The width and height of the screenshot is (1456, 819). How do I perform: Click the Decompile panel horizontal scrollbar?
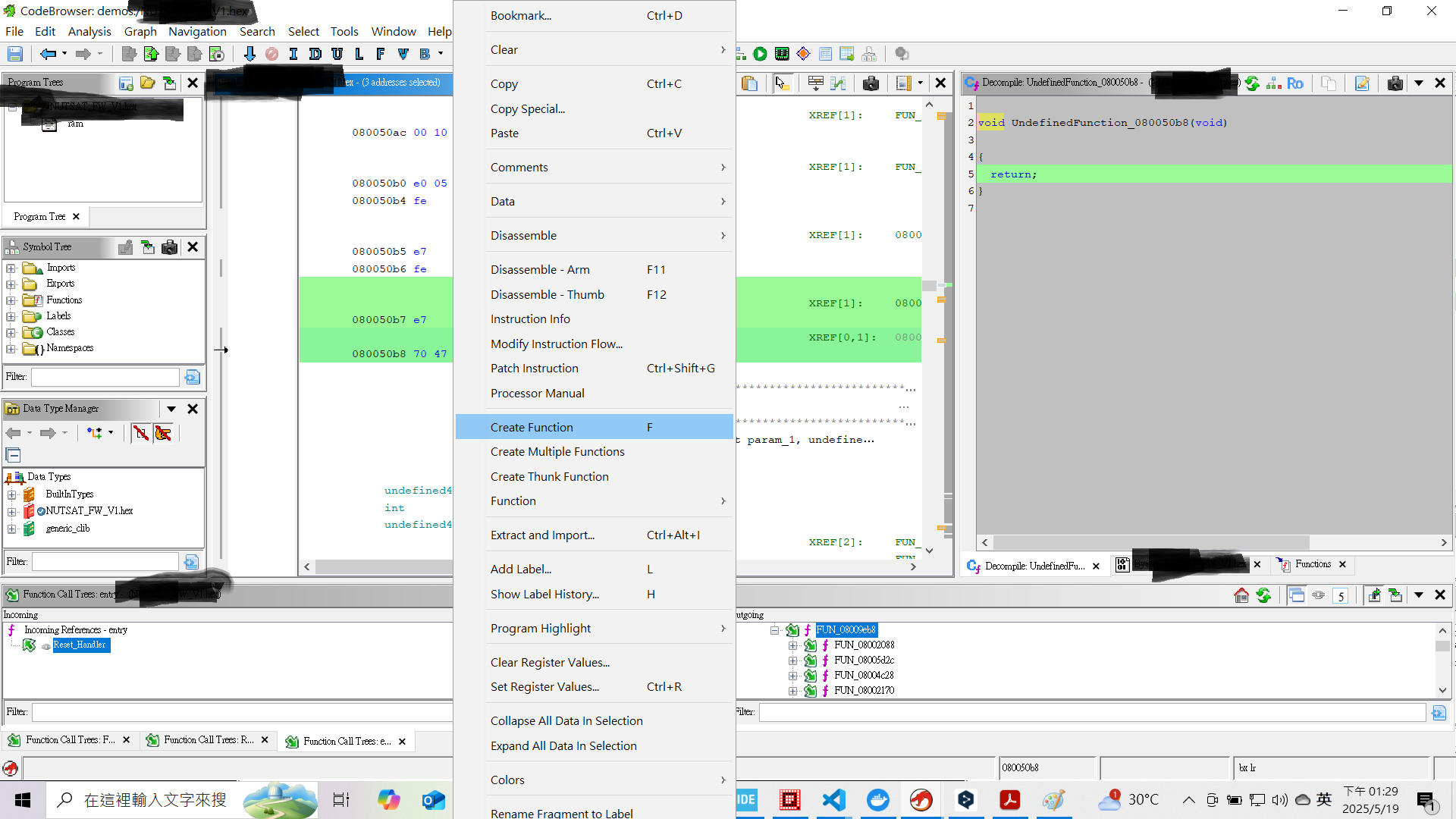pos(1151,542)
